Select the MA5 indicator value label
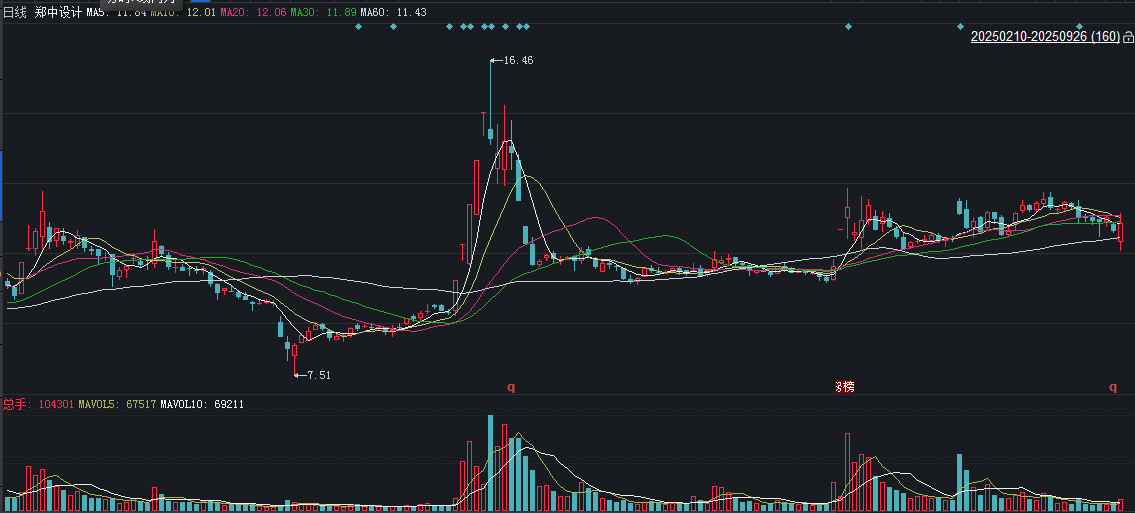The height and width of the screenshot is (513, 1135). [116, 12]
